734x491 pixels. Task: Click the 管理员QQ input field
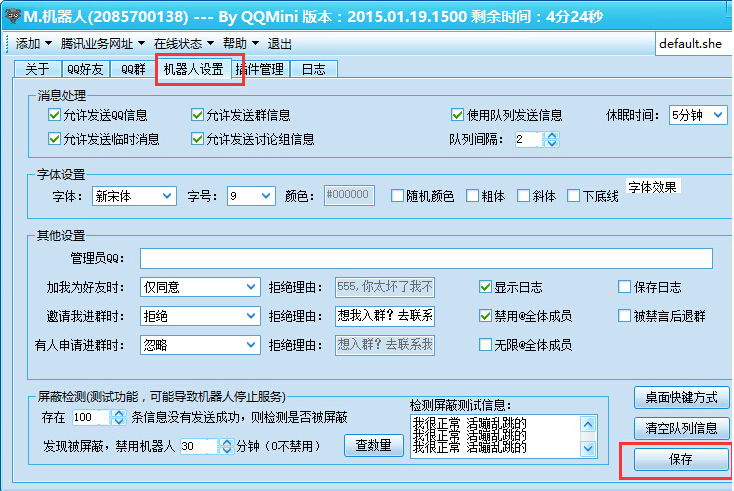[426, 259]
